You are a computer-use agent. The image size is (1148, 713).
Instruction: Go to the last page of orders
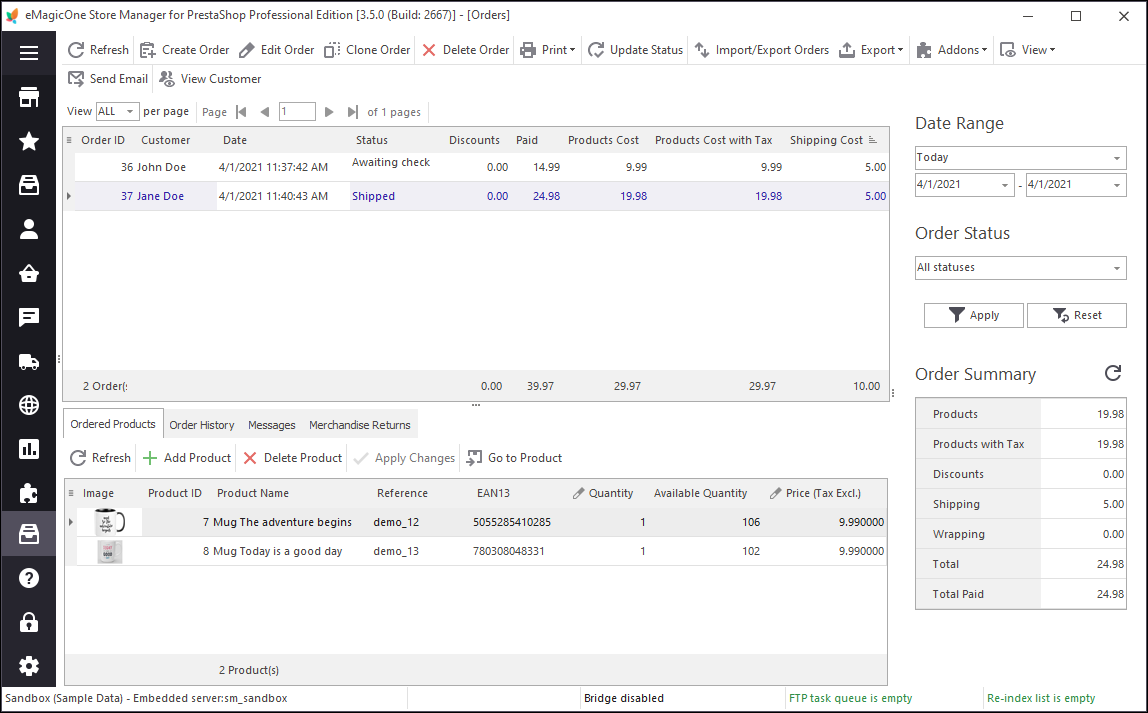(353, 112)
